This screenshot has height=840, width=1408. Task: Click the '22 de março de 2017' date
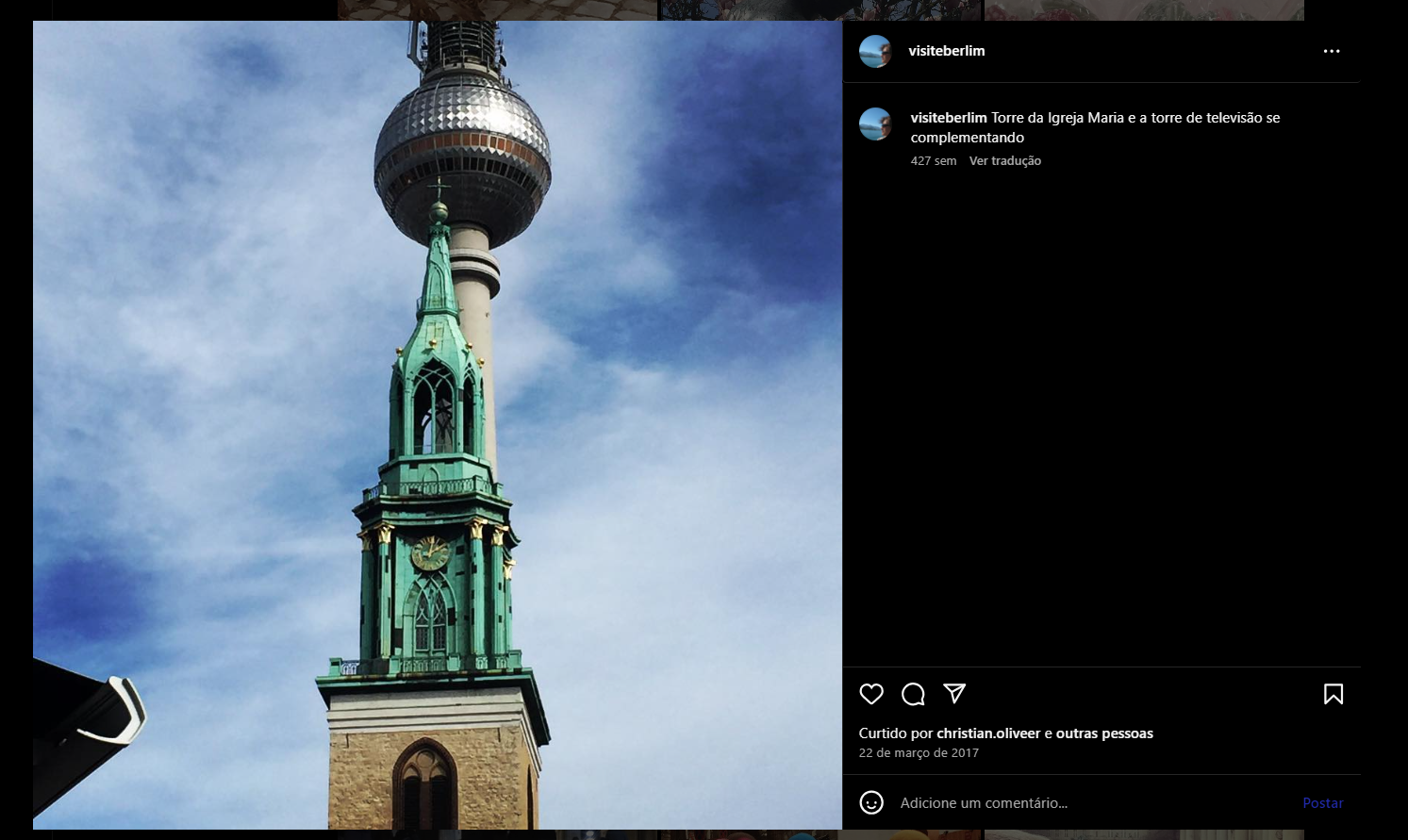[x=919, y=753]
